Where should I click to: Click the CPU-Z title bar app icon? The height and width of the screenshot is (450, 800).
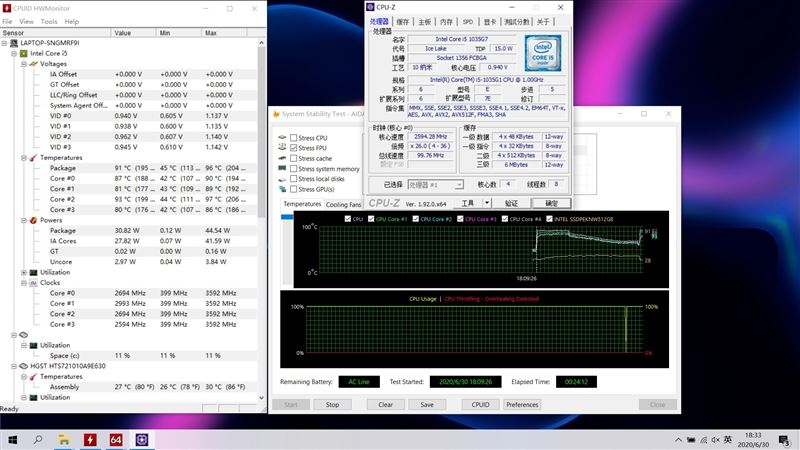pyautogui.click(x=371, y=7)
